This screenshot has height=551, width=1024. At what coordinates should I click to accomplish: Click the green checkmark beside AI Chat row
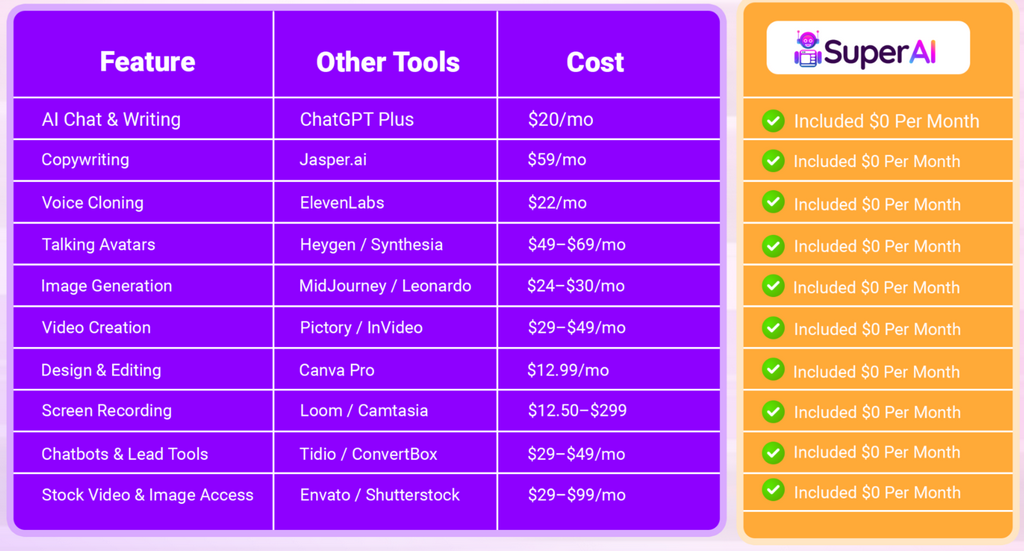773,121
